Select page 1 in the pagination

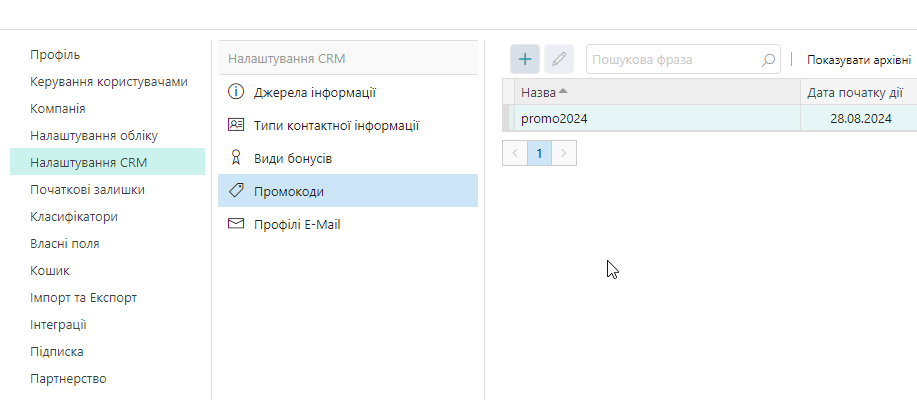[539, 153]
